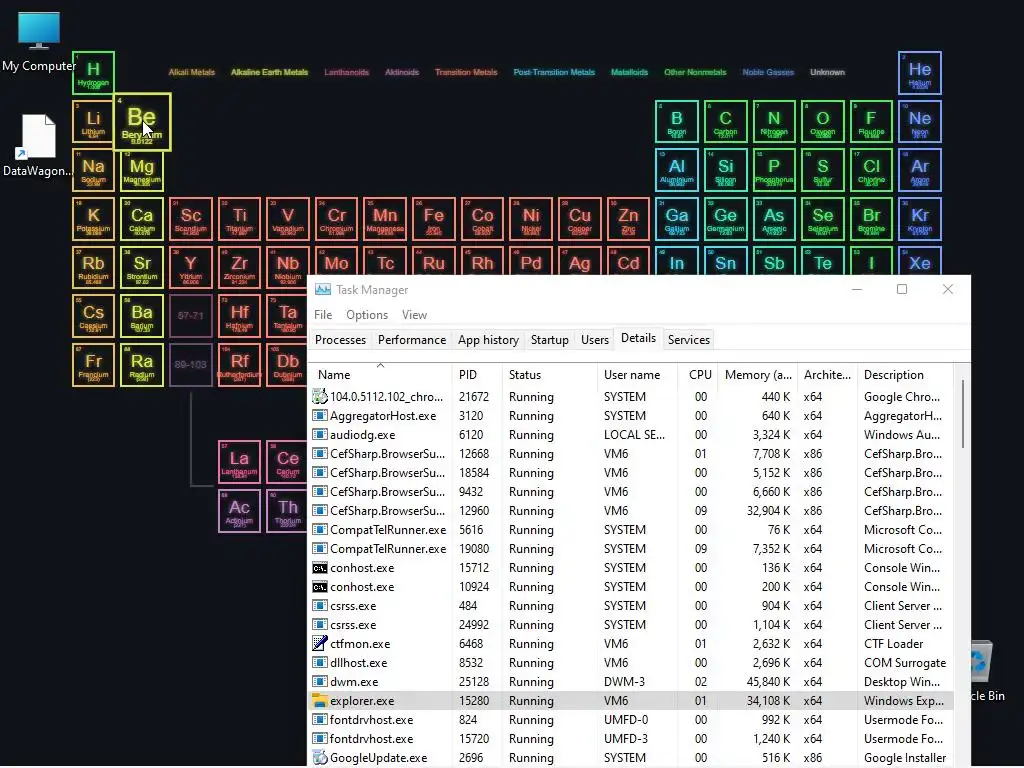Viewport: 1024px width, 768px height.
Task: Filter by Lanthanoids legend label
Action: (346, 72)
